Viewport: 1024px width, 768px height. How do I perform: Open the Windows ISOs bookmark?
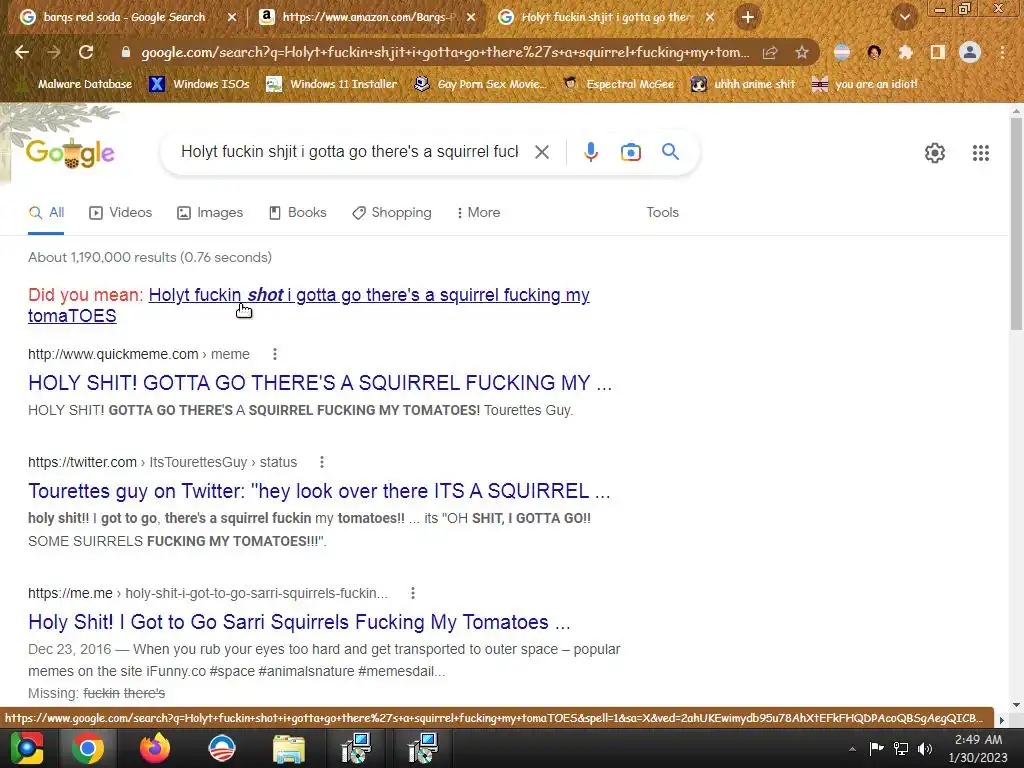coord(200,84)
